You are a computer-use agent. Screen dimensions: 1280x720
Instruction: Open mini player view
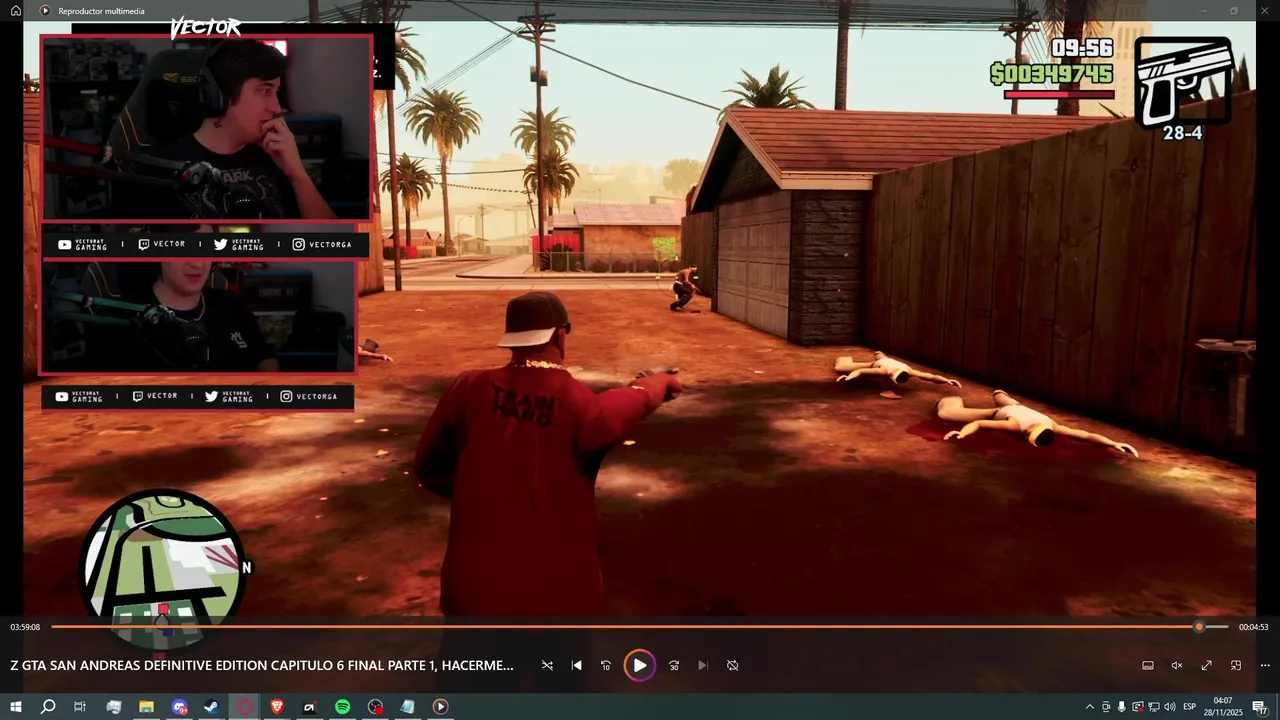coord(1236,665)
